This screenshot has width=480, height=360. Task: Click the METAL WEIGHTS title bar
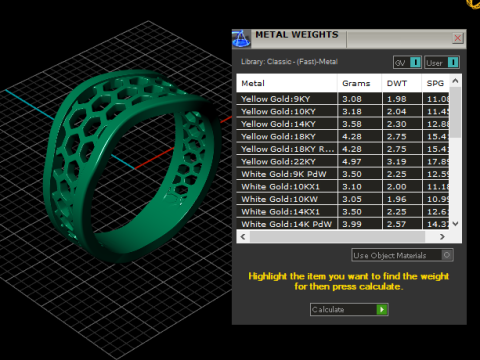pos(350,38)
